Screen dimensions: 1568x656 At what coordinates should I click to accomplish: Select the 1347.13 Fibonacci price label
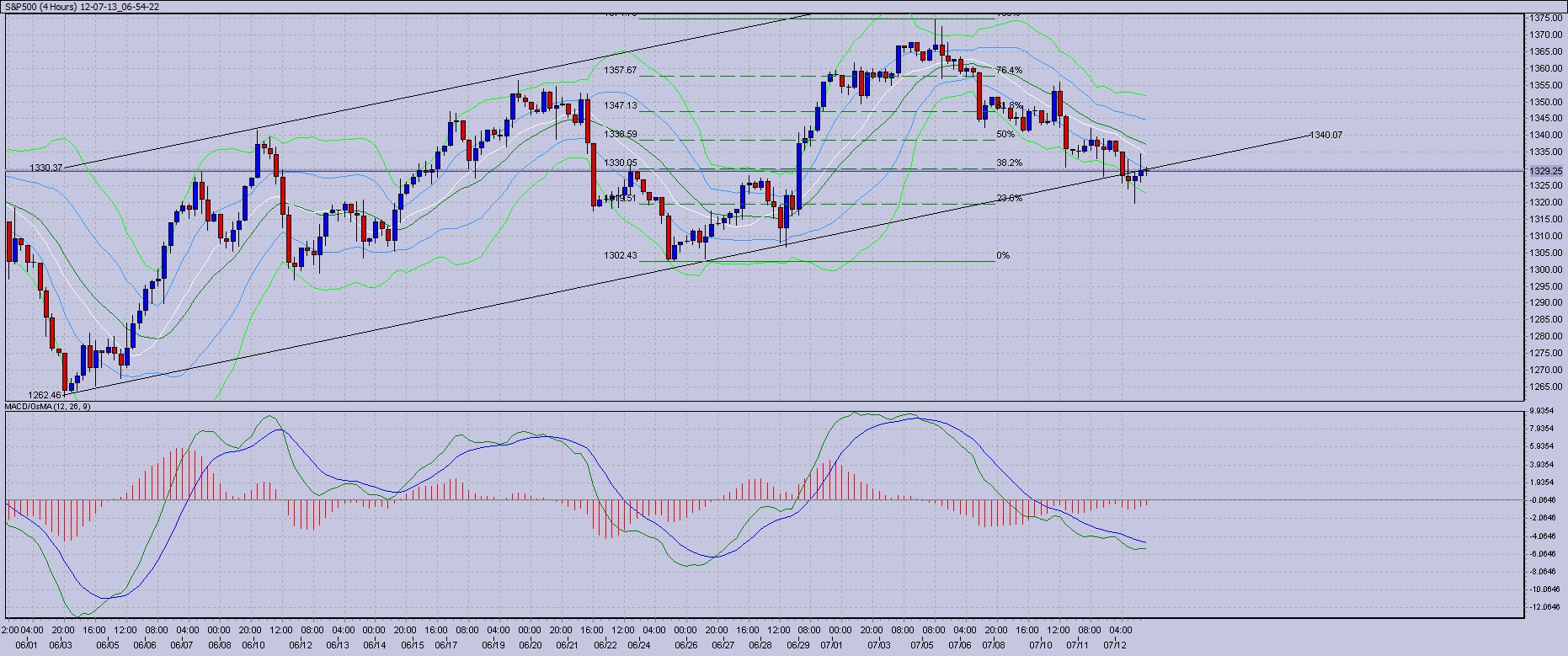pos(620,106)
